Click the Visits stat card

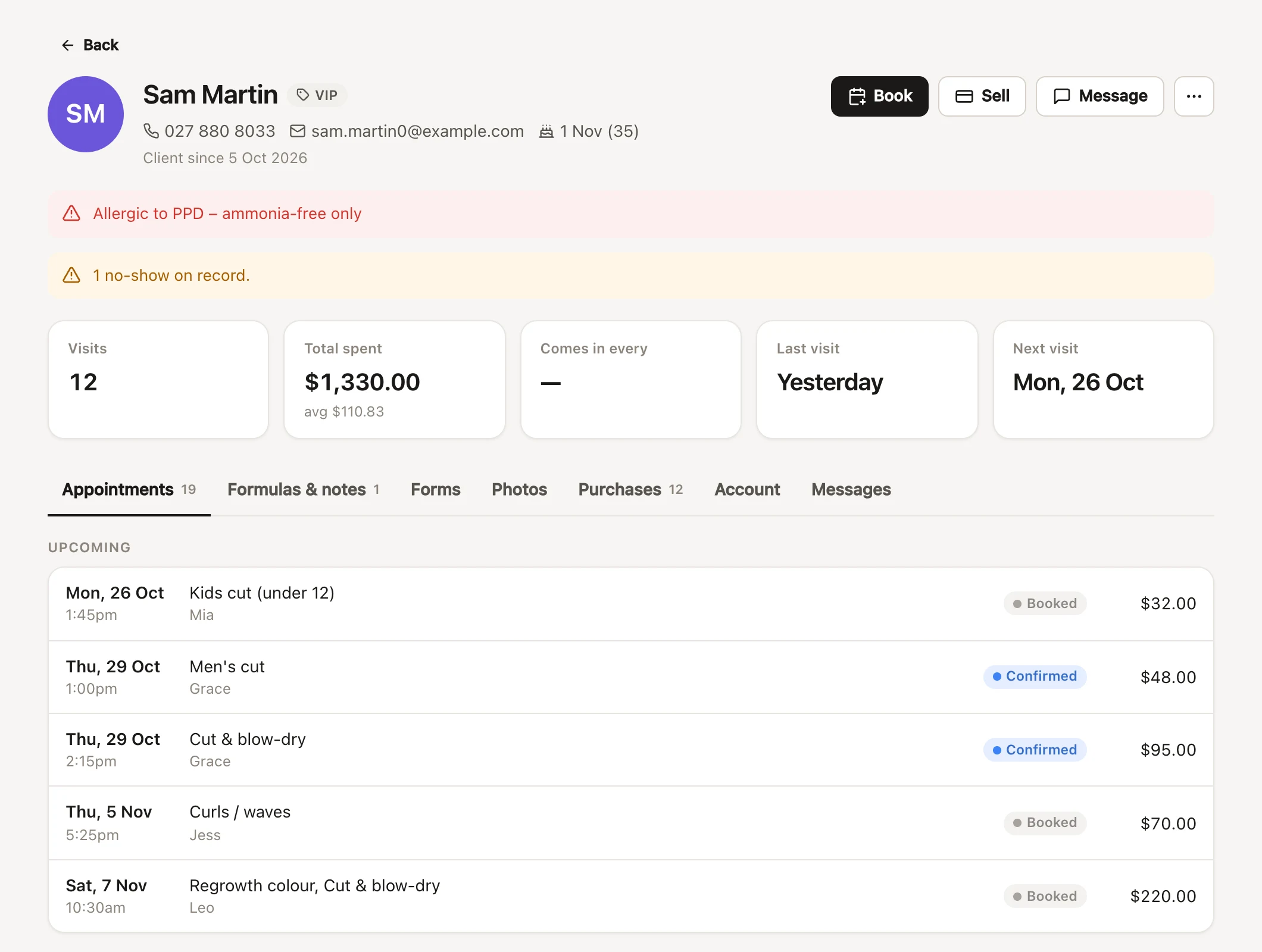tap(158, 380)
